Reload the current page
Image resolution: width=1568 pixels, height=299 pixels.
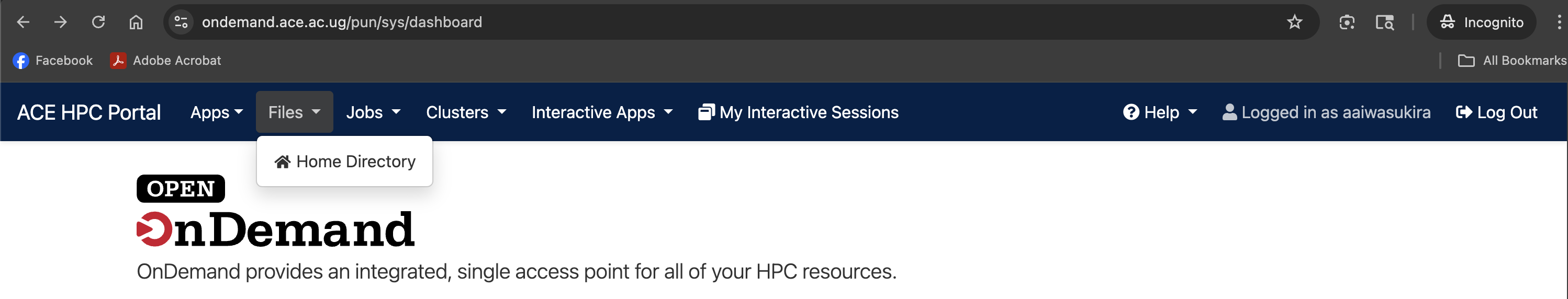tap(98, 22)
